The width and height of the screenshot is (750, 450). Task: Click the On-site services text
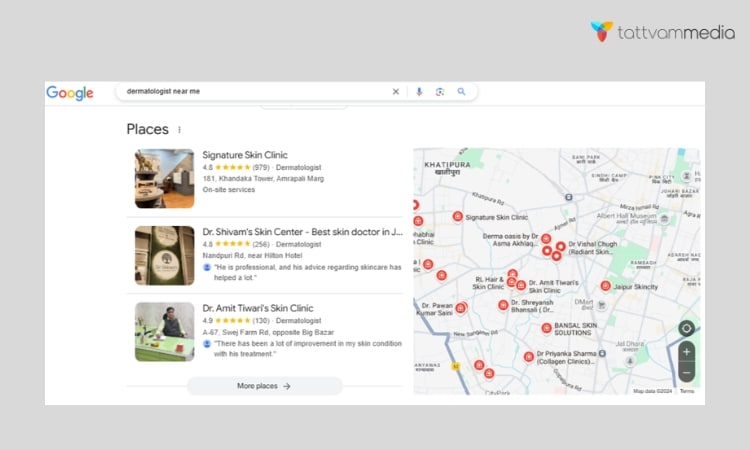point(229,190)
